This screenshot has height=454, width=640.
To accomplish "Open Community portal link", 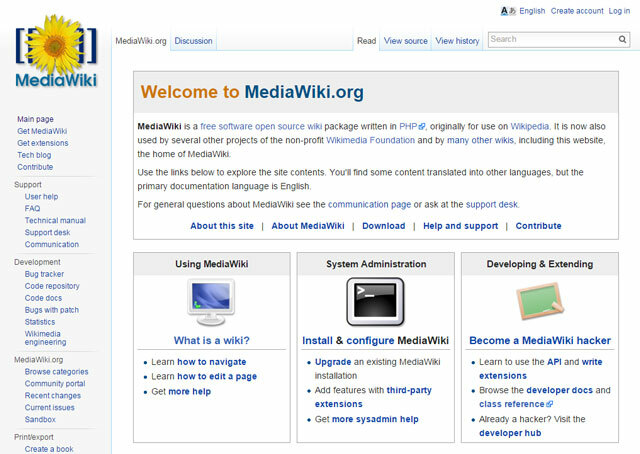I will pyautogui.click(x=55, y=384).
